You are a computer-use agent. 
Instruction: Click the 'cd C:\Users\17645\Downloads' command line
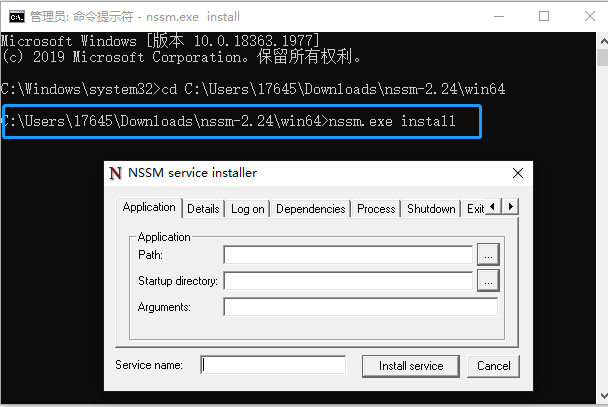(253, 90)
